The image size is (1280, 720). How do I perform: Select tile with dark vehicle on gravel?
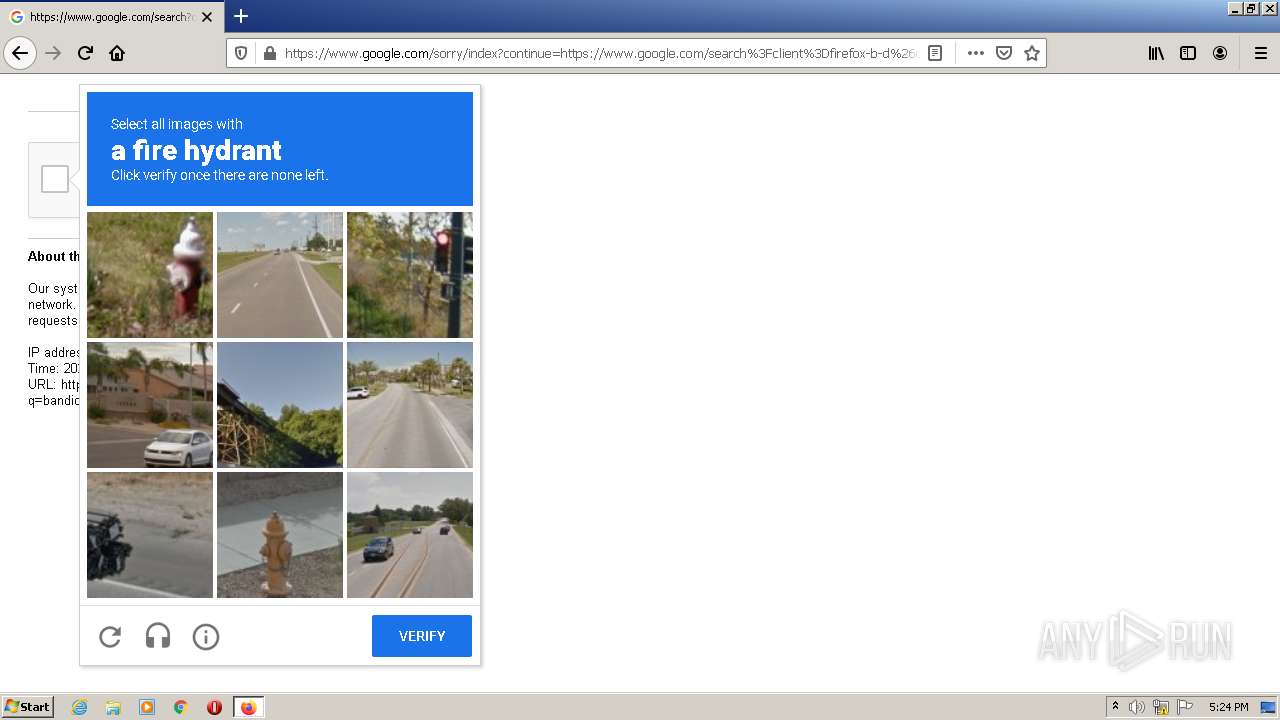150,535
